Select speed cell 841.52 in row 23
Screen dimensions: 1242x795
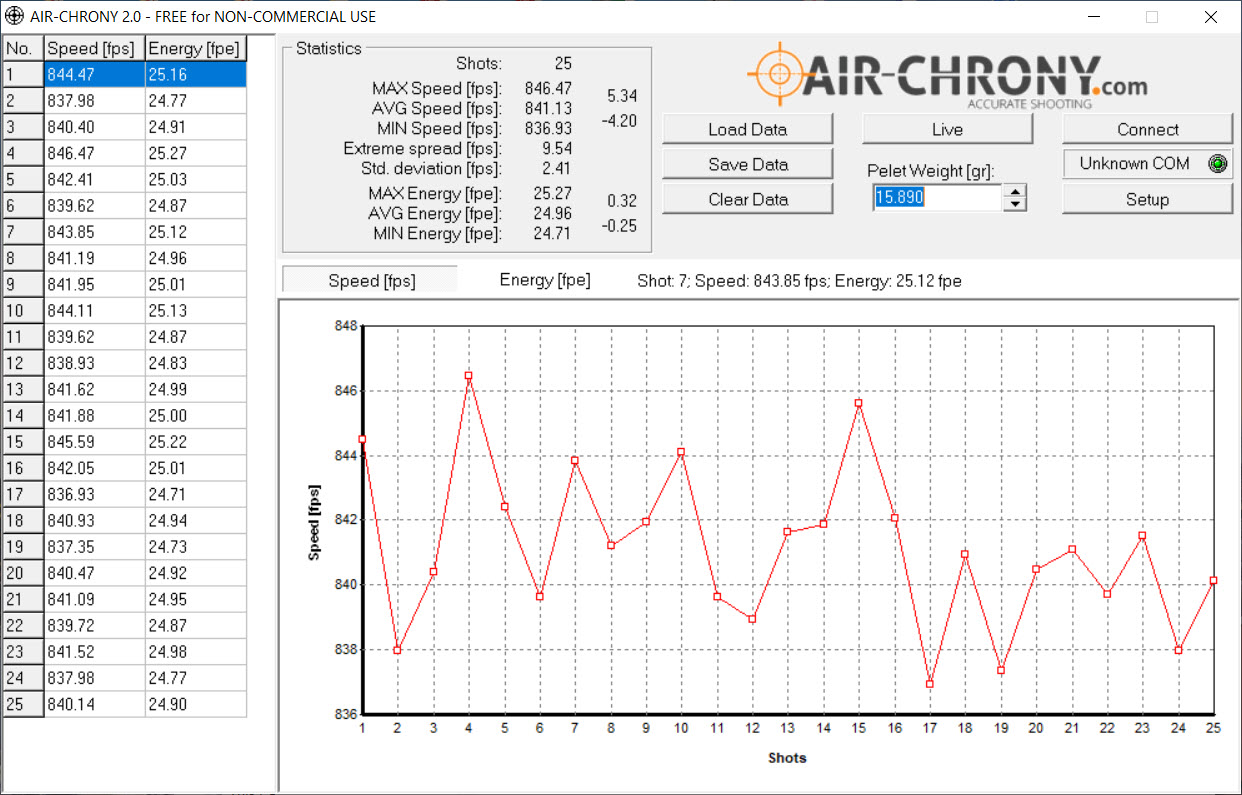click(x=95, y=652)
